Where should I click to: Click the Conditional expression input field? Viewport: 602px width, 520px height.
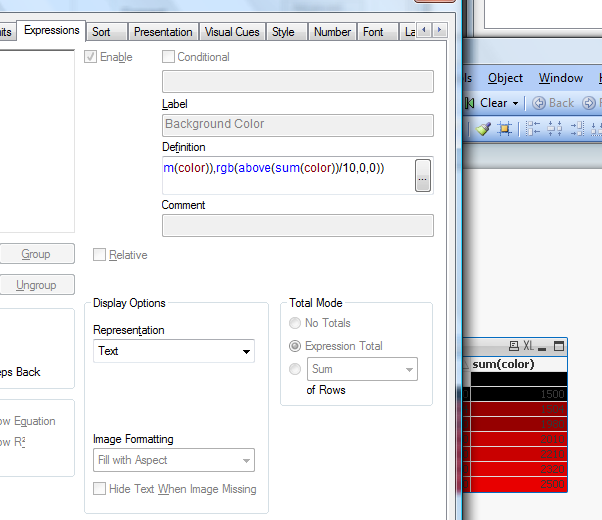pos(298,81)
